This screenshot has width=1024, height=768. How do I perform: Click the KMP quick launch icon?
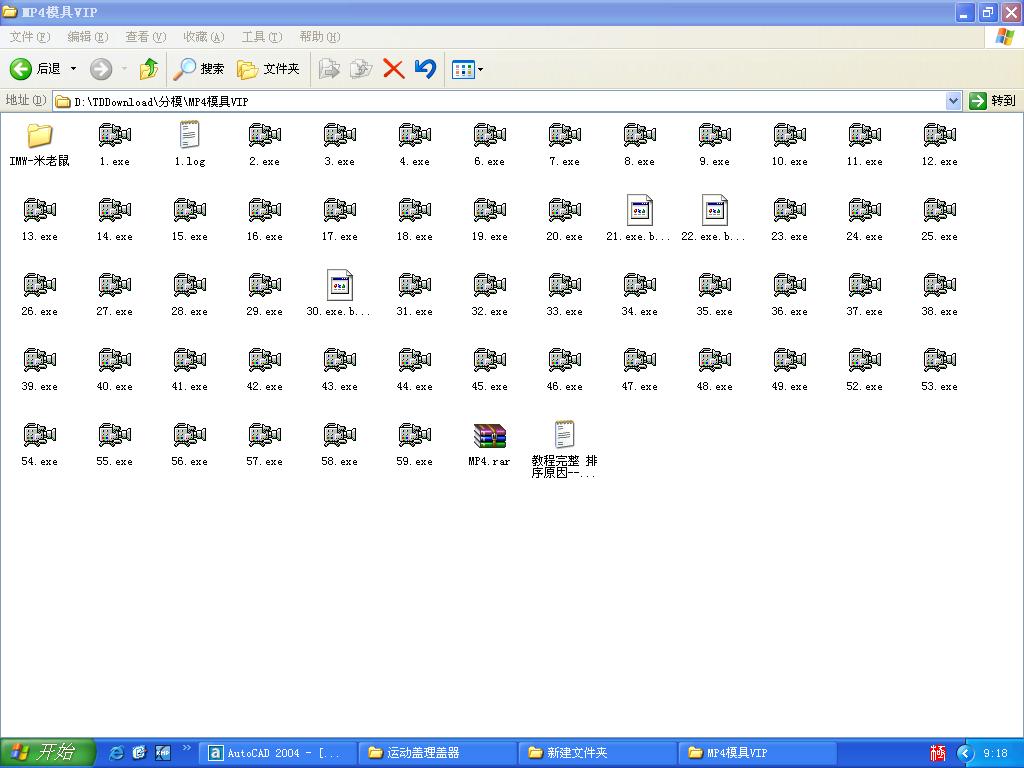pos(163,753)
